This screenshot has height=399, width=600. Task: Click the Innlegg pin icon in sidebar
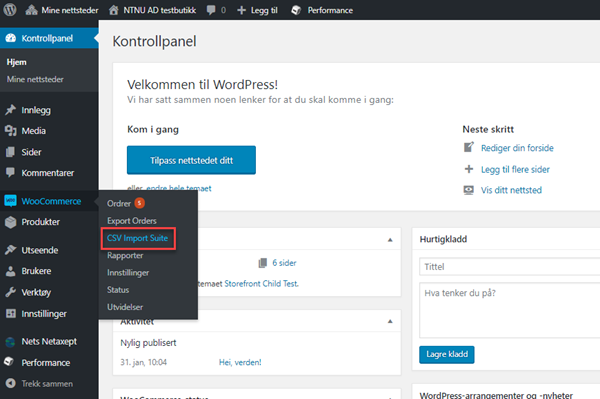[x=10, y=110]
